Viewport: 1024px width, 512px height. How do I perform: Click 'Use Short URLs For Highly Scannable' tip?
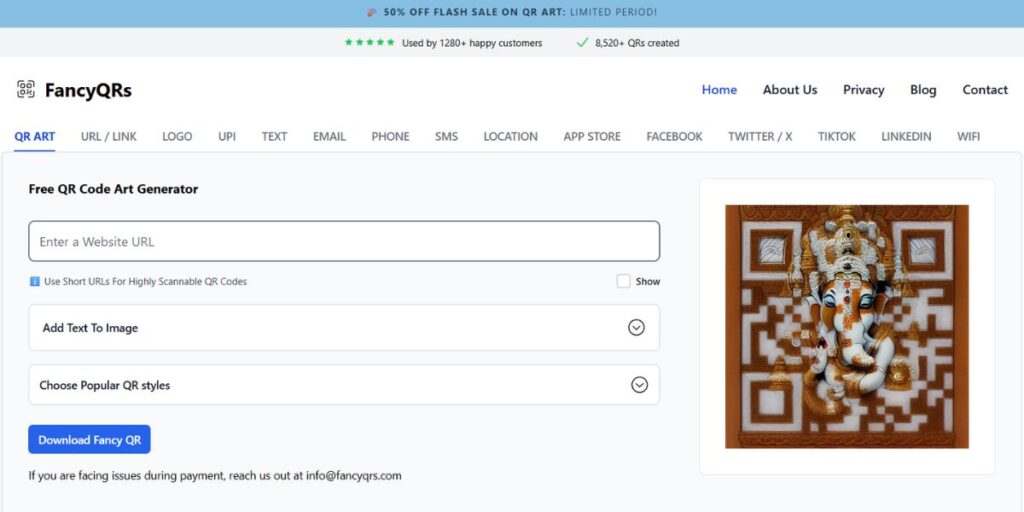[146, 281]
